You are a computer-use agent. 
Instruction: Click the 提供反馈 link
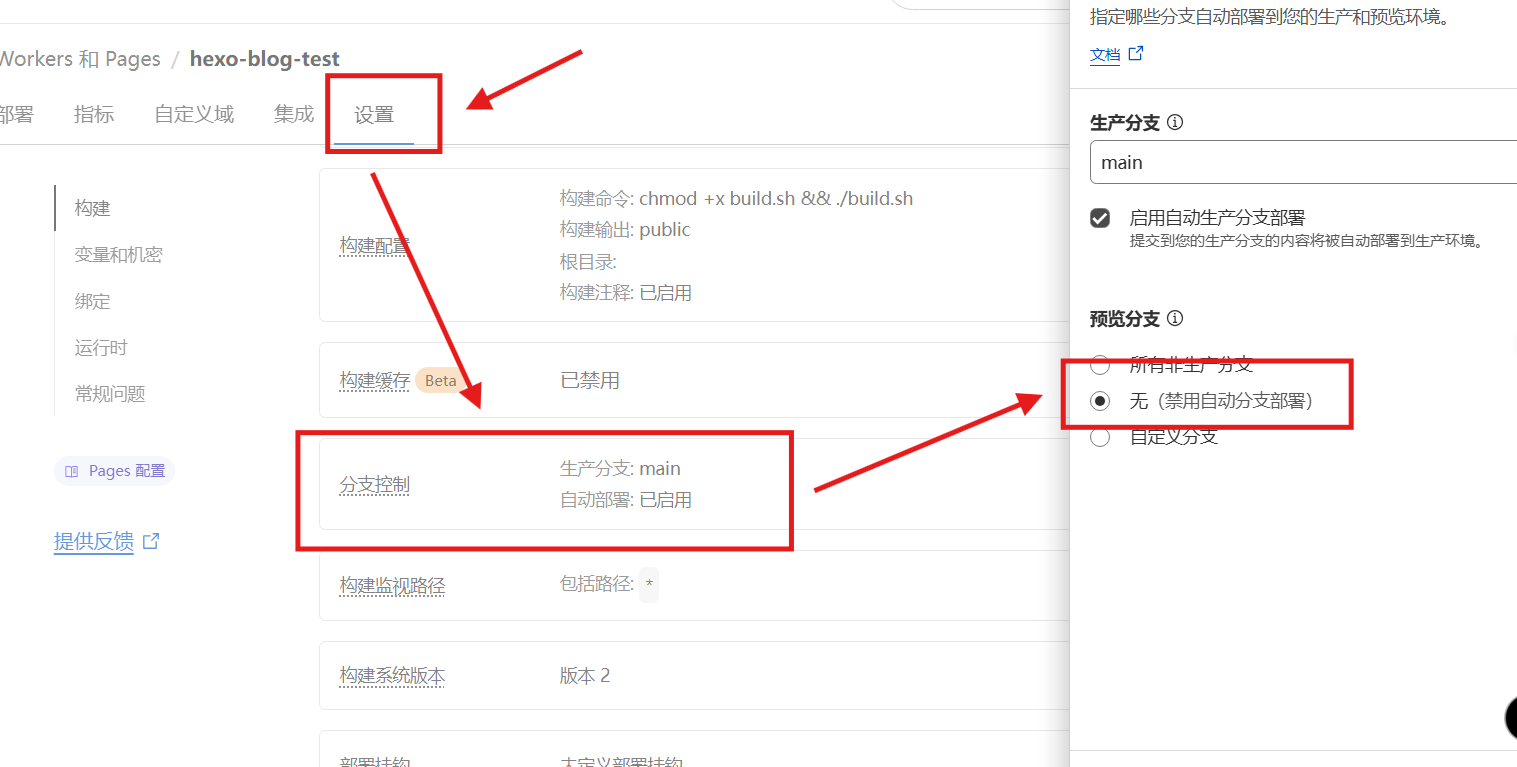coord(94,542)
